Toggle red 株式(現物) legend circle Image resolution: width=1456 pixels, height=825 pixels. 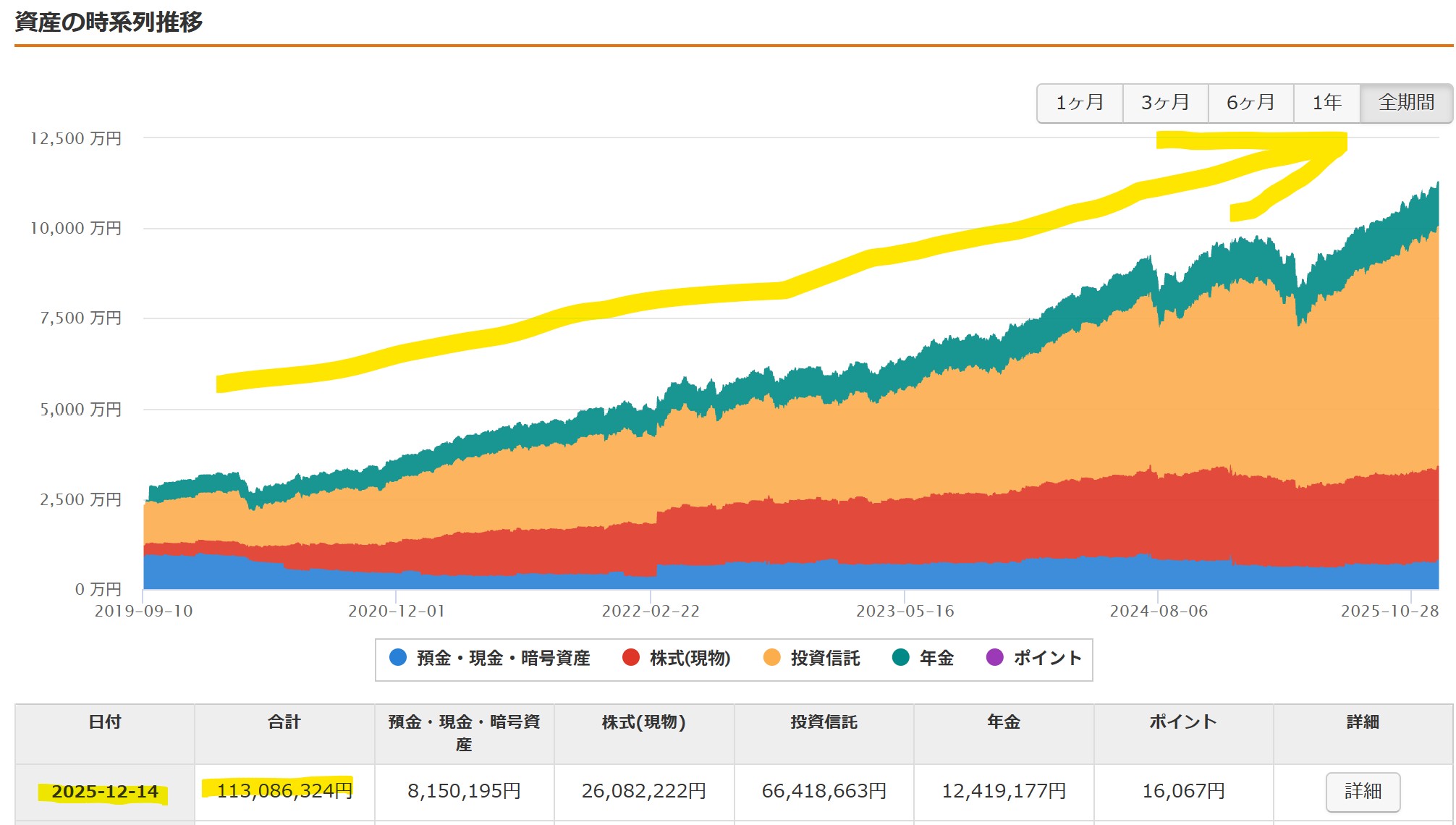click(631, 657)
